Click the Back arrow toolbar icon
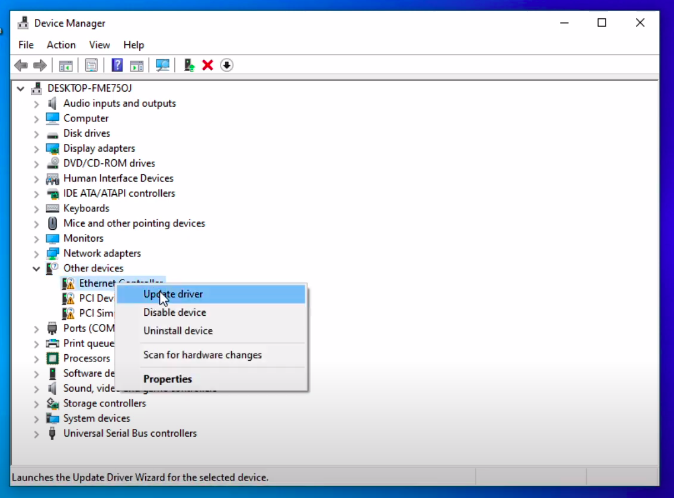Viewport: 674px width, 498px height. pyautogui.click(x=21, y=65)
